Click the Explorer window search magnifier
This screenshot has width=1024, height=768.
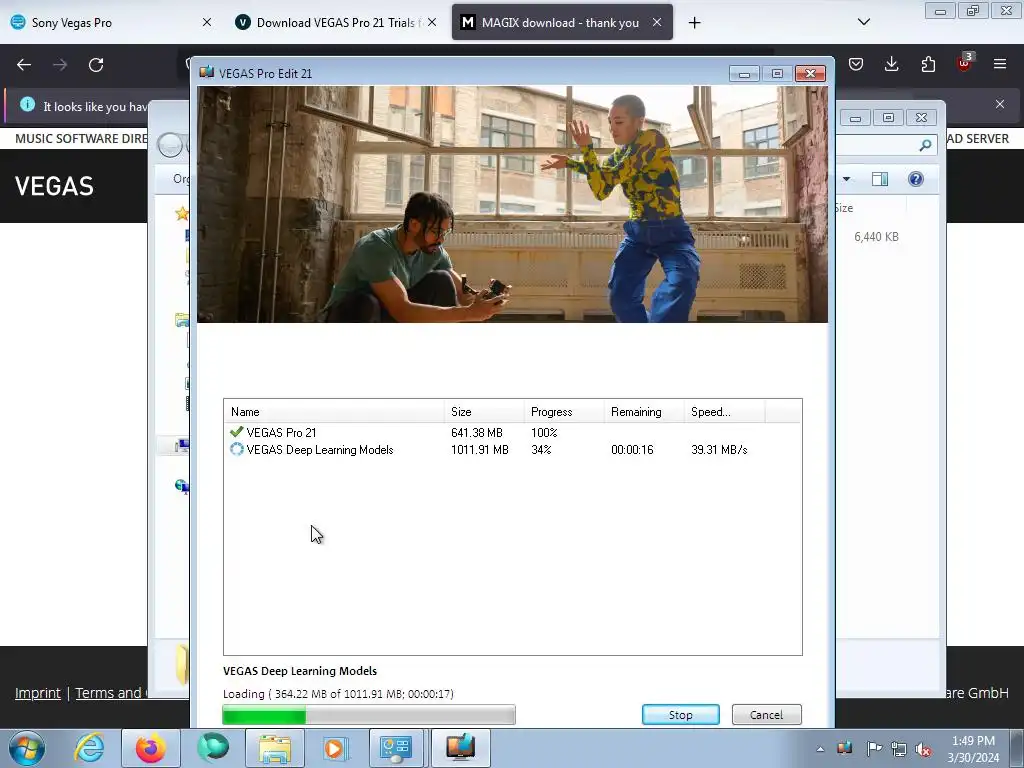click(x=925, y=145)
